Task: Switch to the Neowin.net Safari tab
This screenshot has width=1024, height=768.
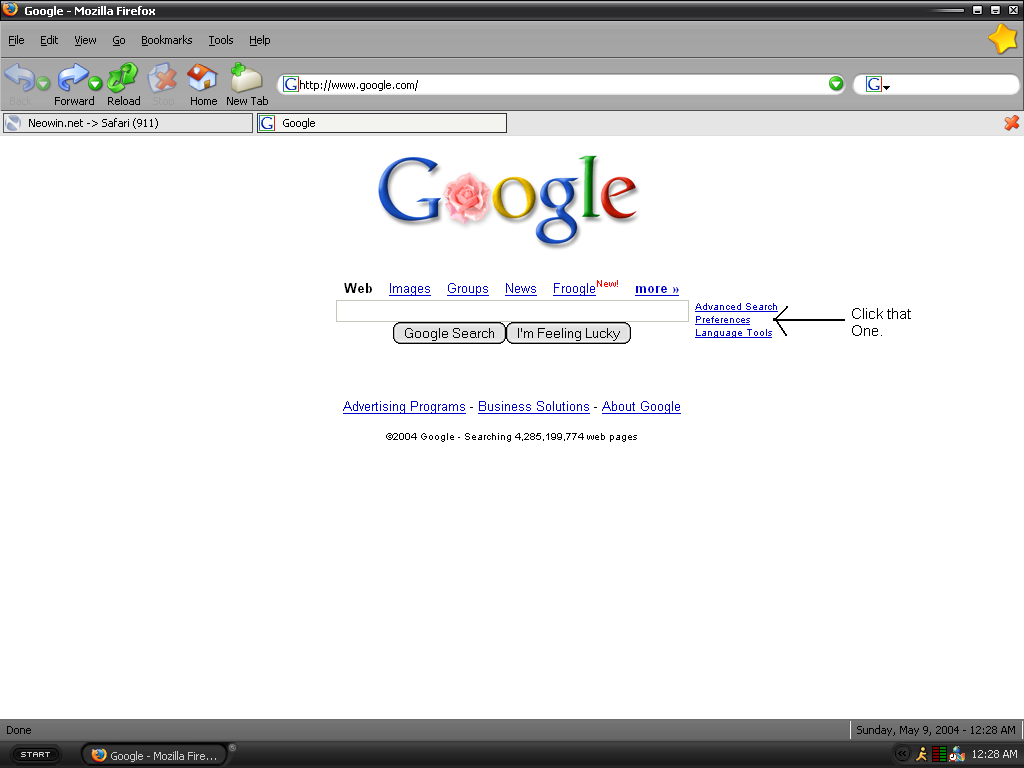Action: tap(128, 123)
